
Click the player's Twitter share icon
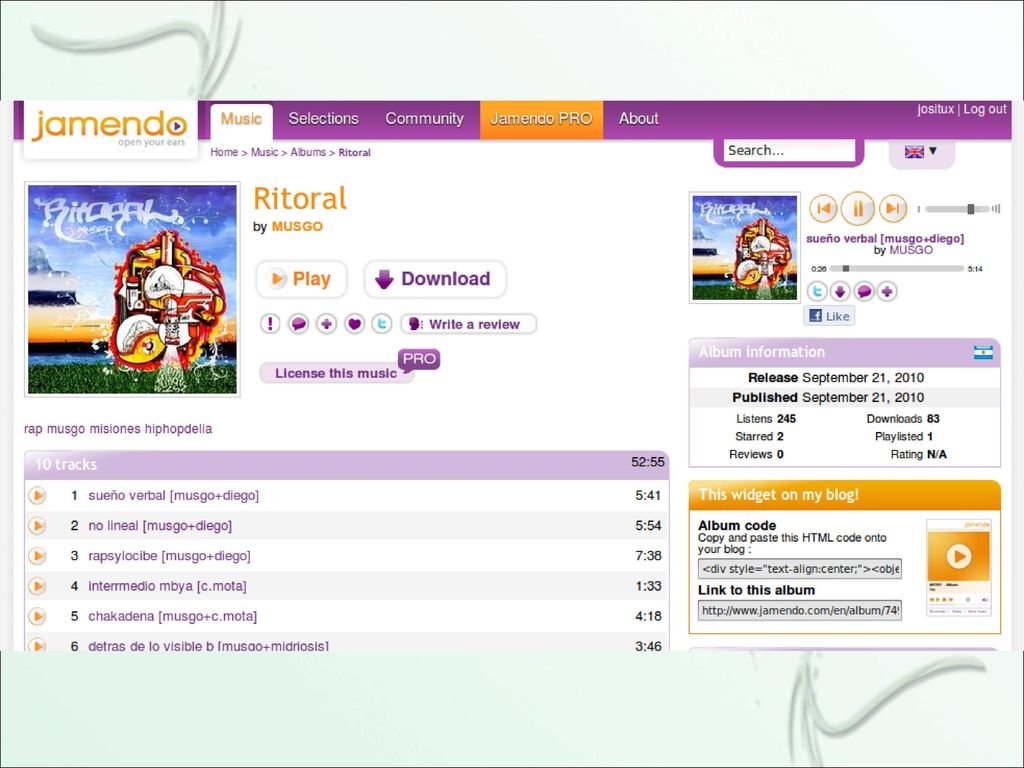pyautogui.click(x=816, y=291)
